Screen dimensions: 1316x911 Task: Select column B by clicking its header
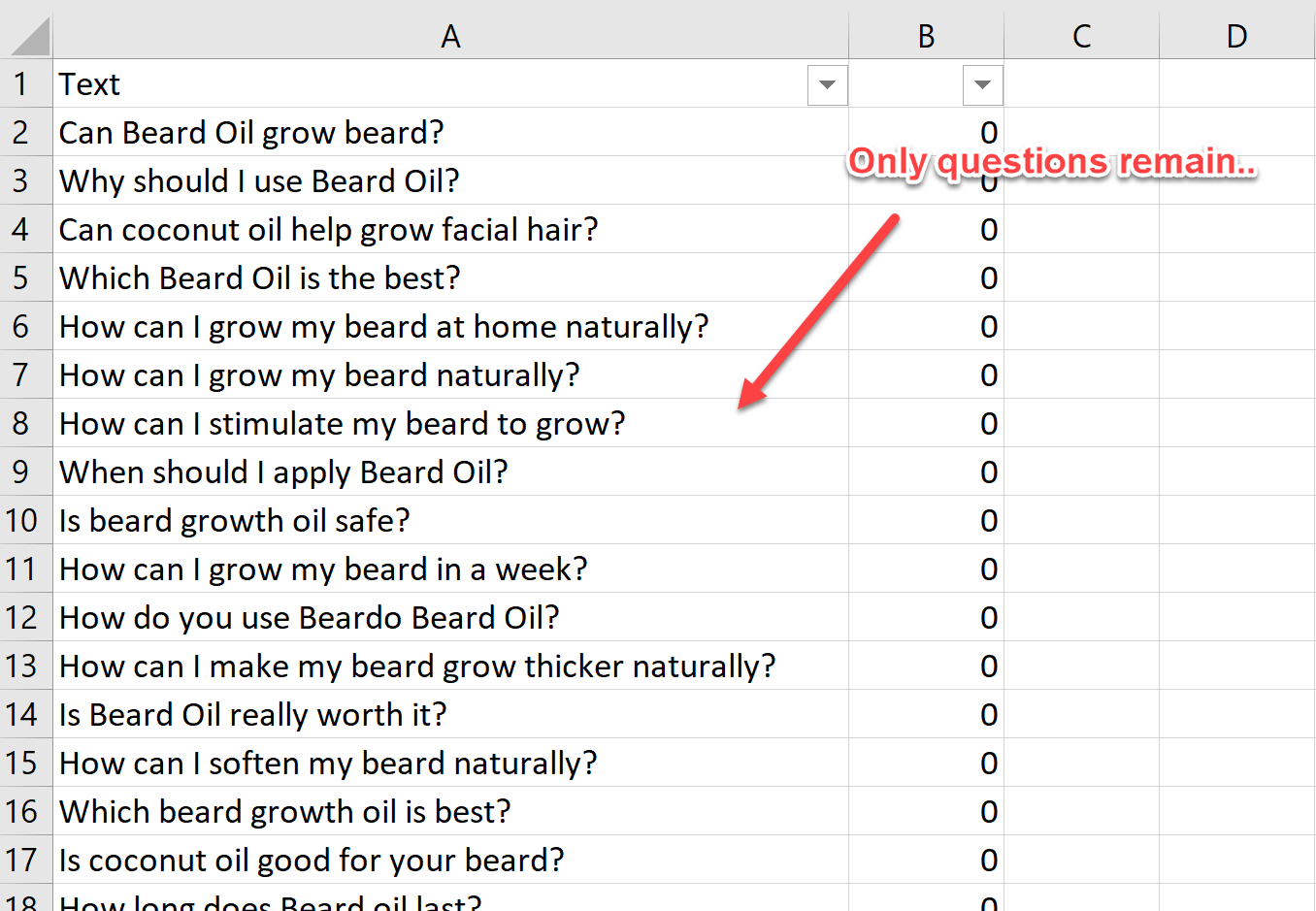[925, 35]
